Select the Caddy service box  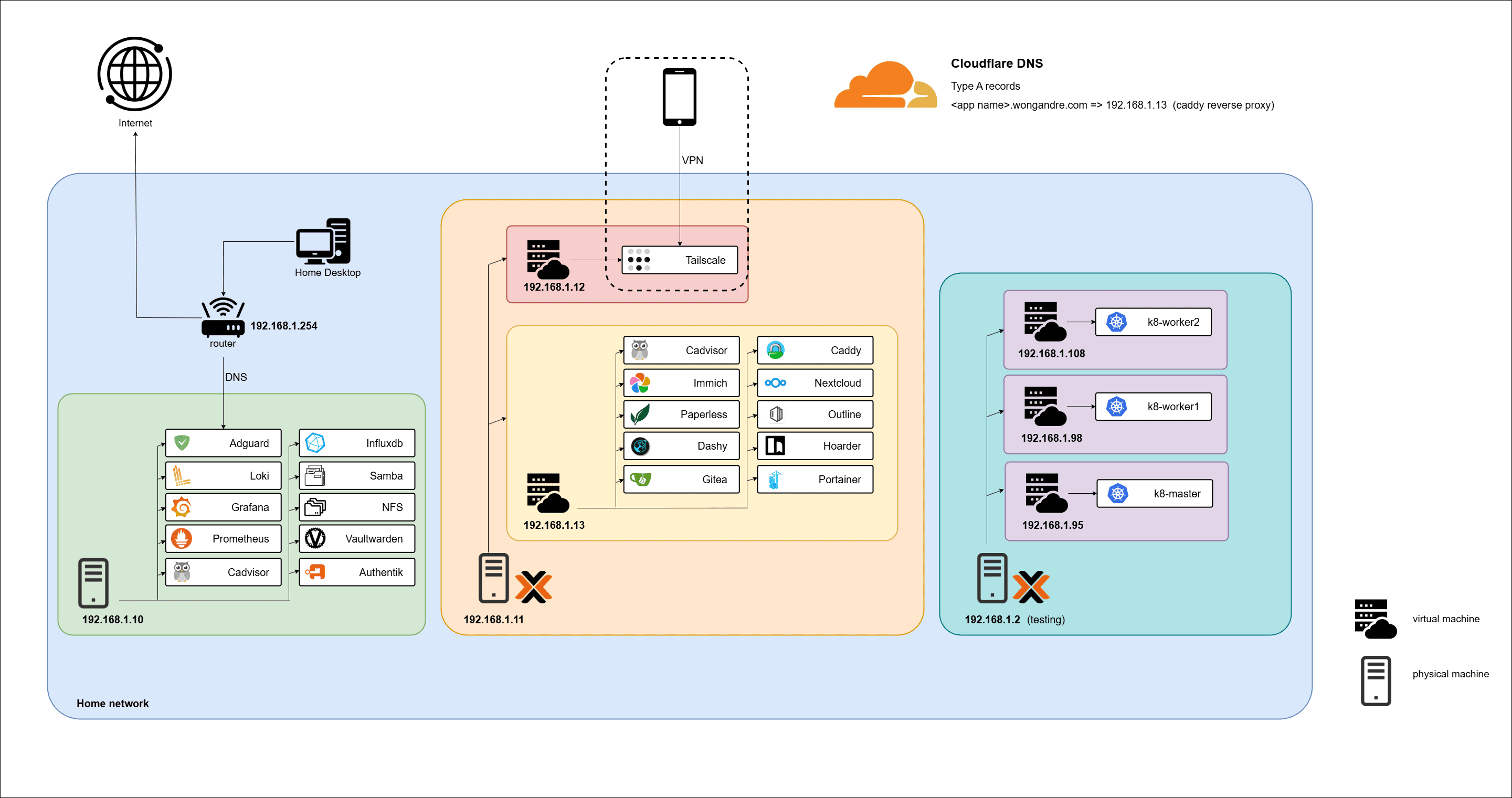(814, 350)
